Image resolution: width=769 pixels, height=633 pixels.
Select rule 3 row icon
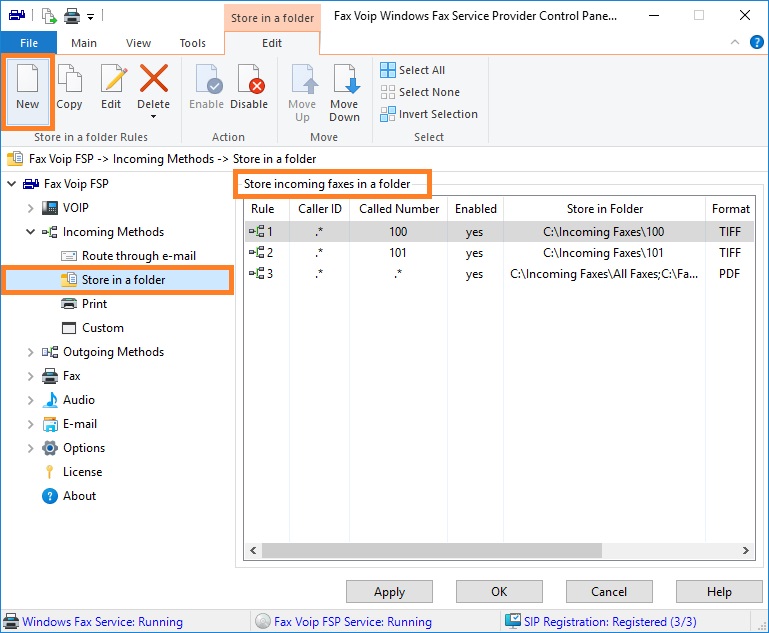click(x=256, y=274)
